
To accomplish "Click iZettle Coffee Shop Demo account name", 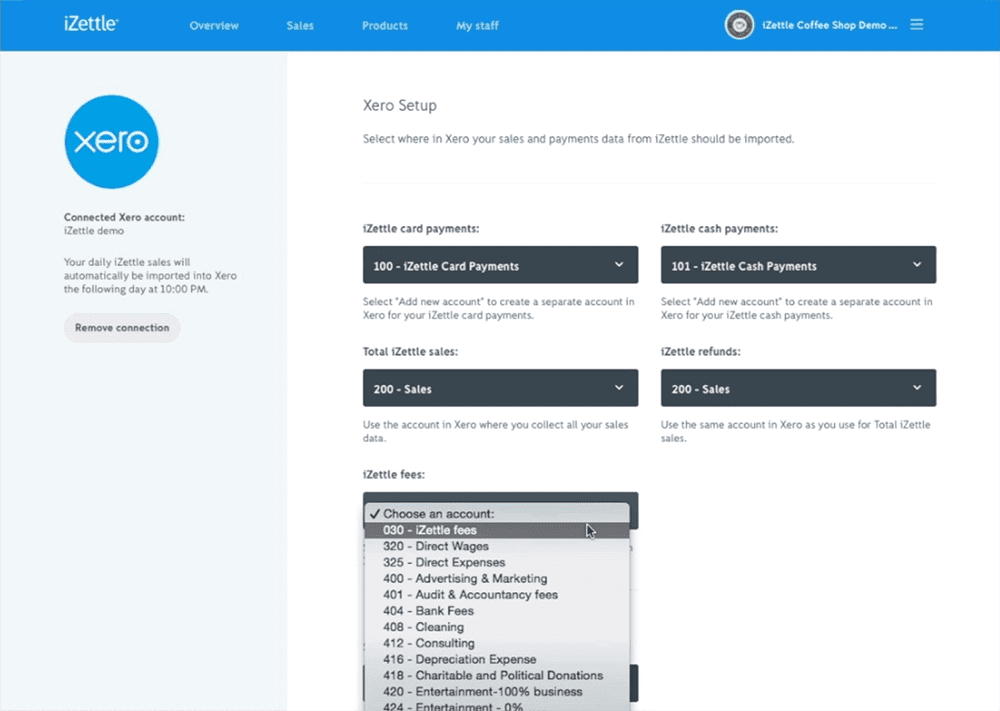I will click(x=829, y=25).
